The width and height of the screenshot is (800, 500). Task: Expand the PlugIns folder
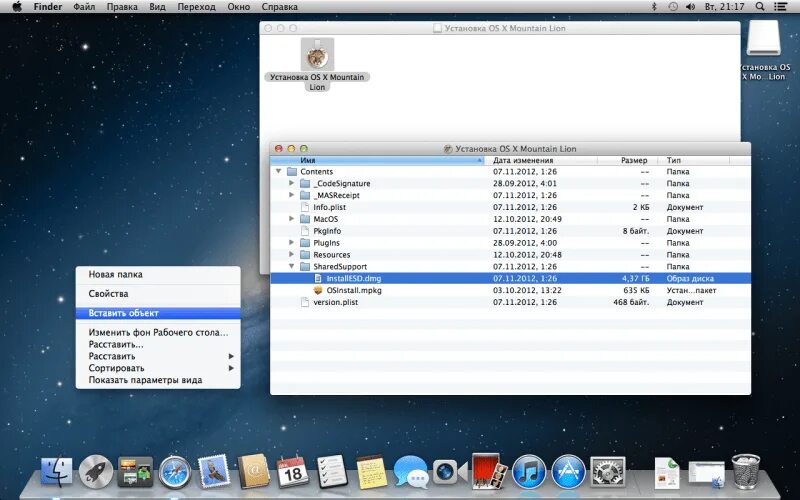[x=291, y=243]
